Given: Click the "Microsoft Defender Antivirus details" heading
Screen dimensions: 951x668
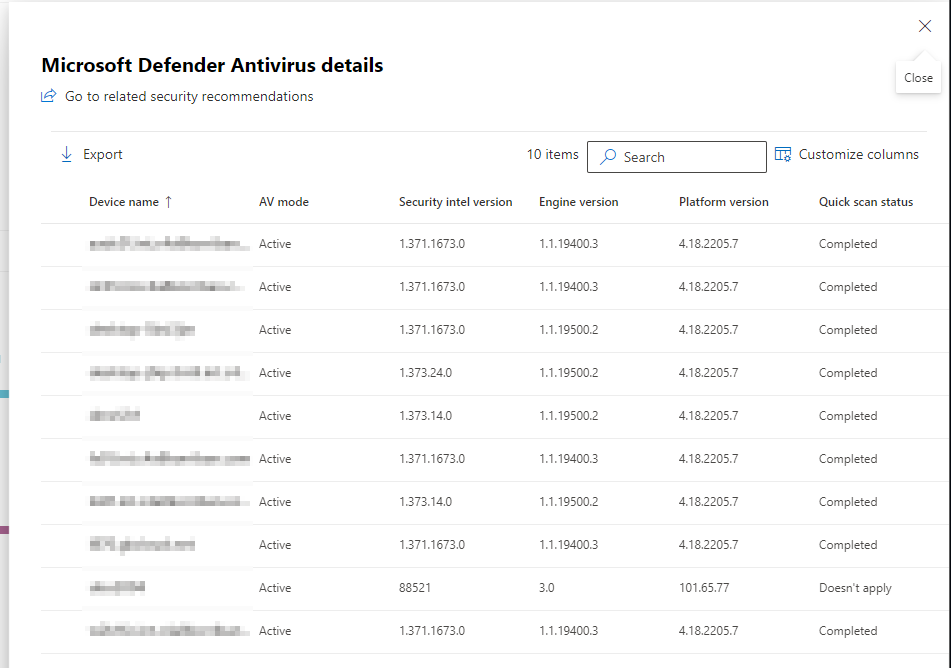Looking at the screenshot, I should pos(212,65).
